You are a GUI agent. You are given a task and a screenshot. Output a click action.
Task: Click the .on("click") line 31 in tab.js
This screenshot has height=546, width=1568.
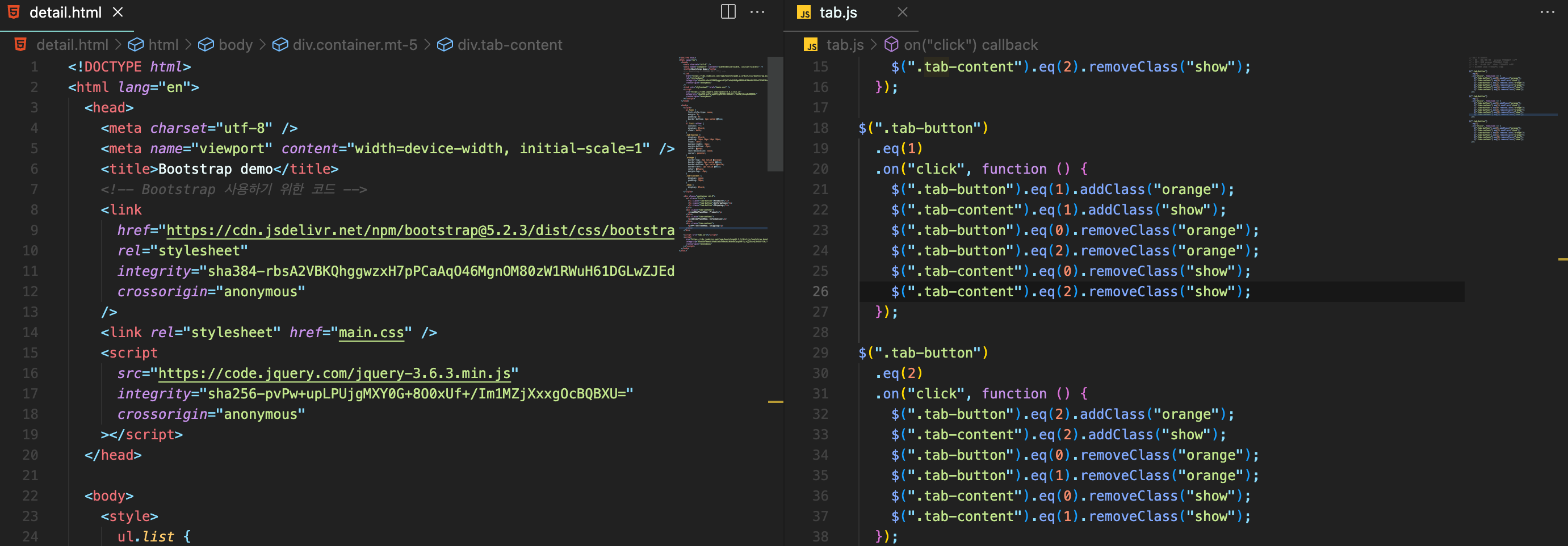tap(981, 394)
